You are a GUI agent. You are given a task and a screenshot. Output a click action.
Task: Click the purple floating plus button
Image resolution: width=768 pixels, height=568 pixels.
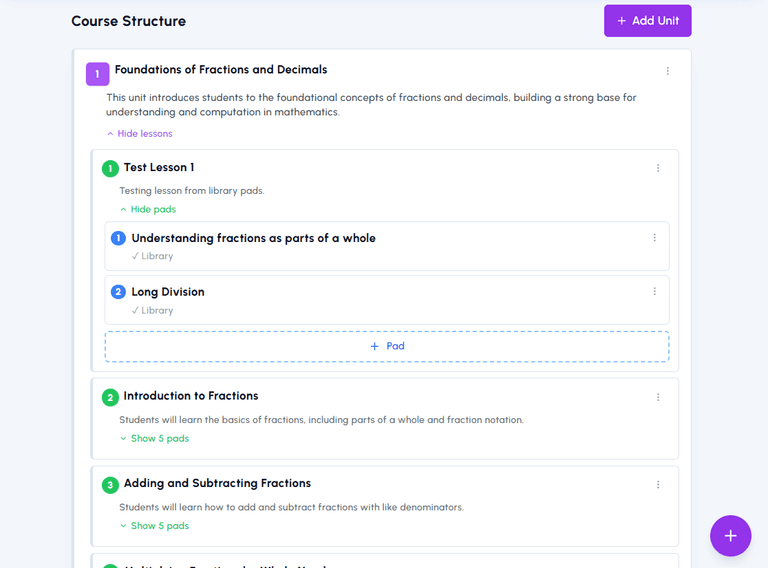730,536
